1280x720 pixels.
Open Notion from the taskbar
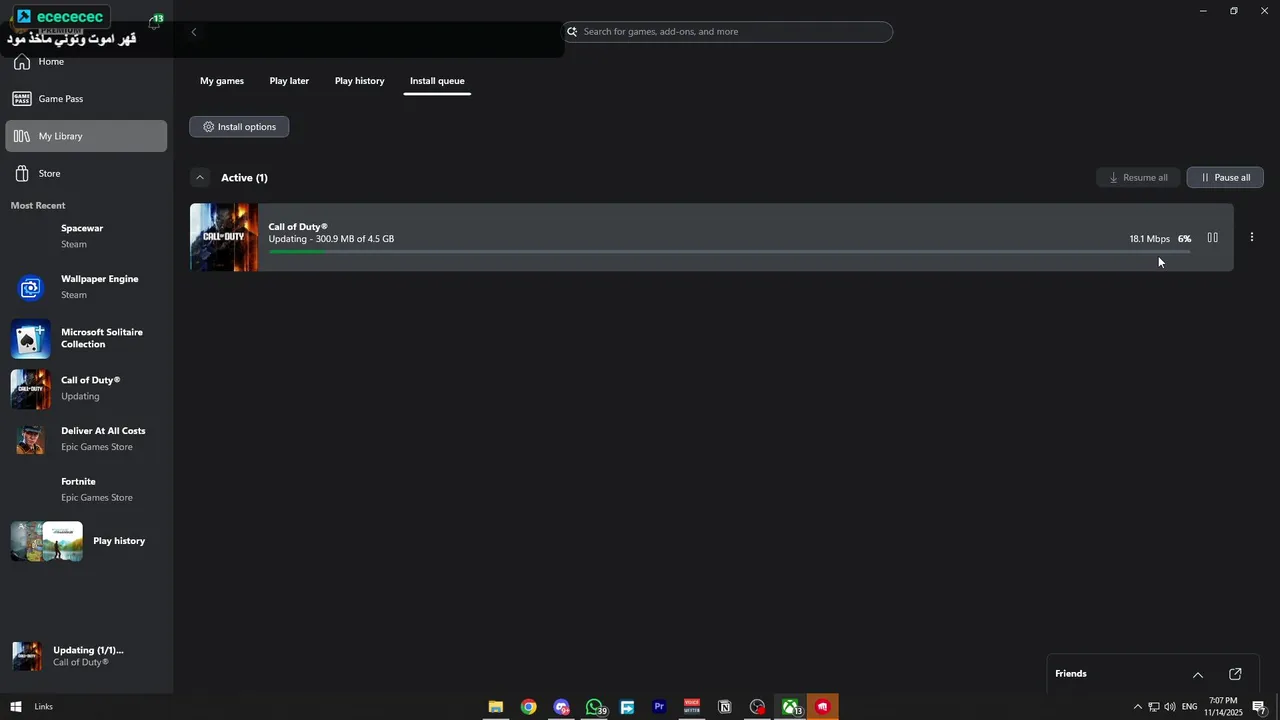725,707
